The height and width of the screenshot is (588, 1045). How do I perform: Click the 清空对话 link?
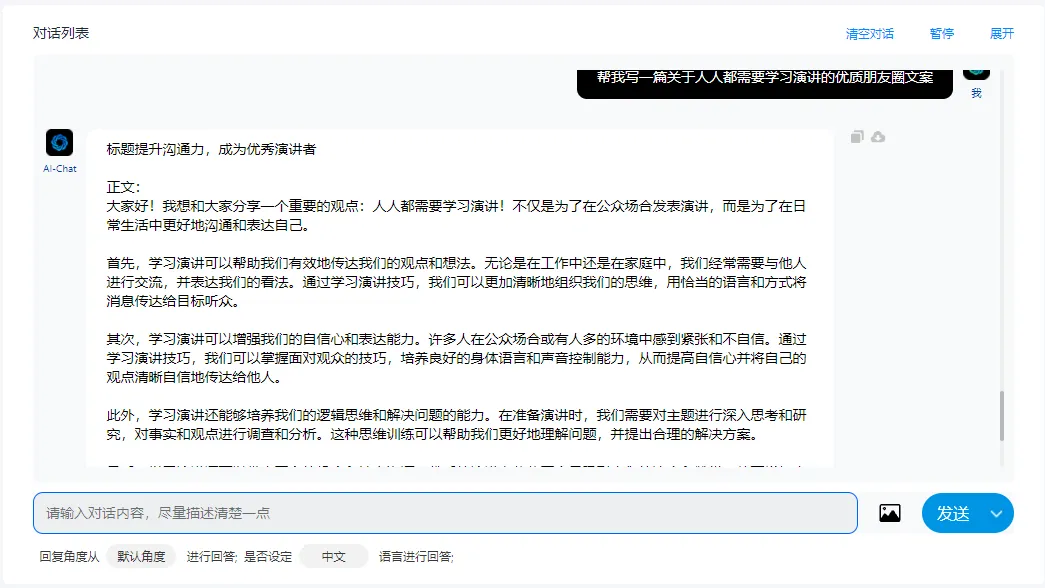tap(870, 33)
